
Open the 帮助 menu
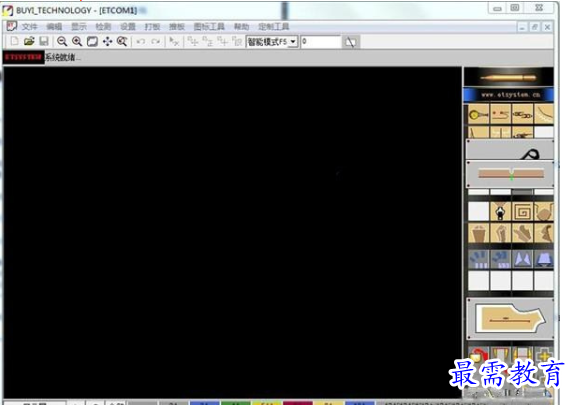click(241, 27)
